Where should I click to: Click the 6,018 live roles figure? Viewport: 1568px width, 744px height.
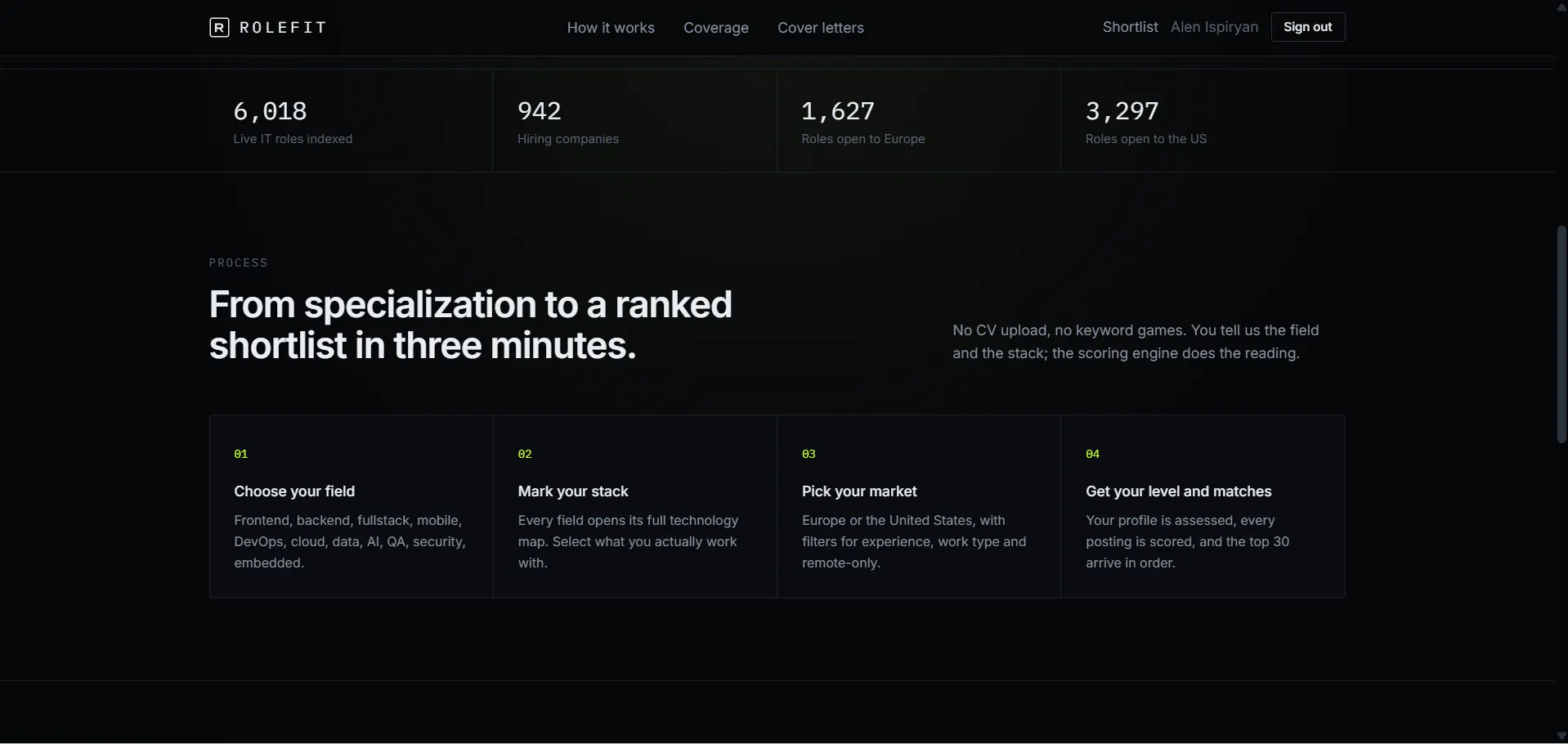[x=270, y=110]
